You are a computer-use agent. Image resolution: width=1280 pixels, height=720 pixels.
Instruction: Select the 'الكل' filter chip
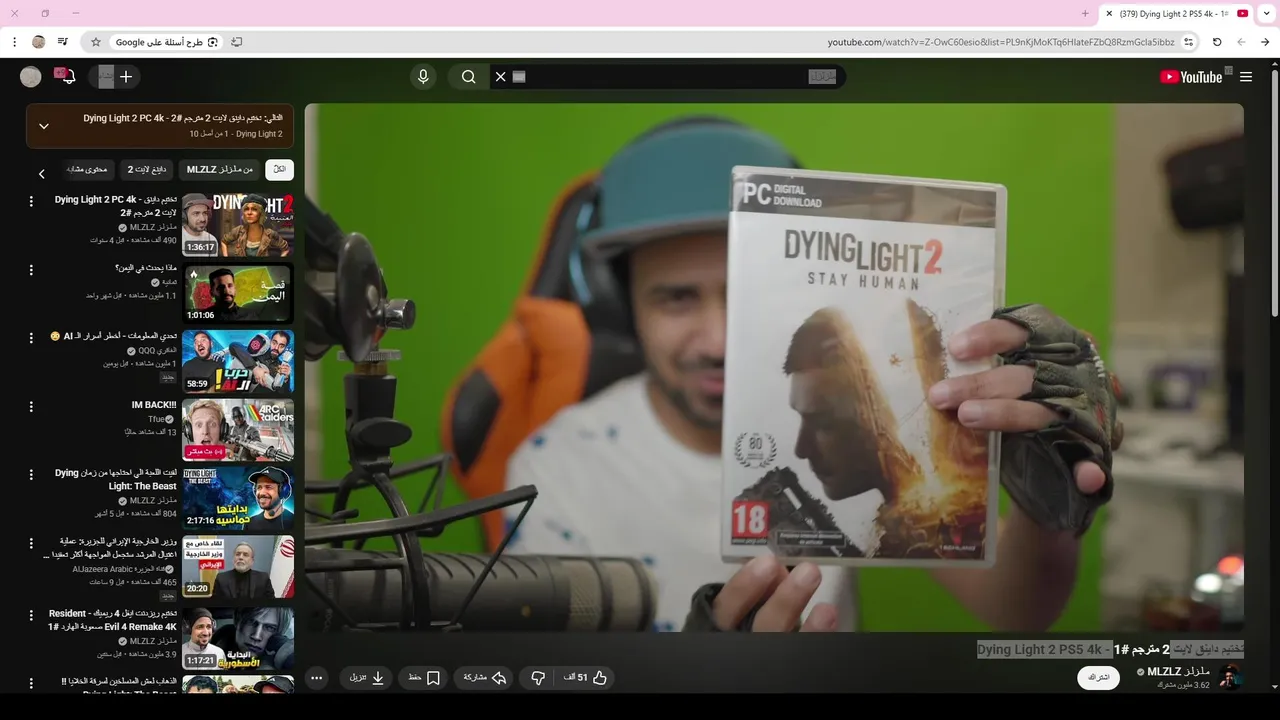pyautogui.click(x=280, y=170)
